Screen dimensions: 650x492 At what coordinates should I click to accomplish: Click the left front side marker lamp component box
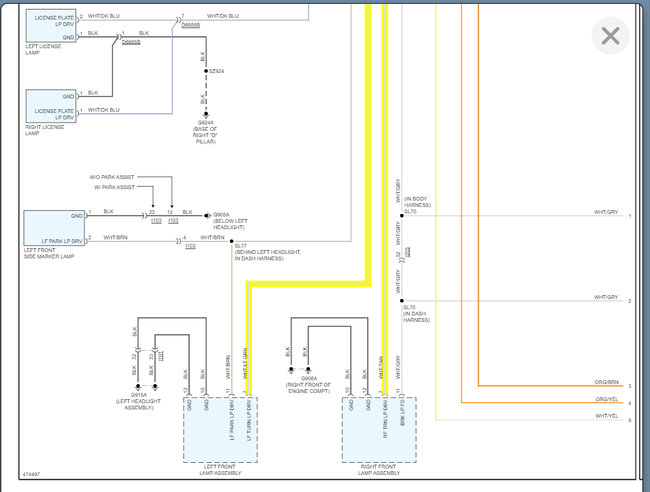[54, 228]
